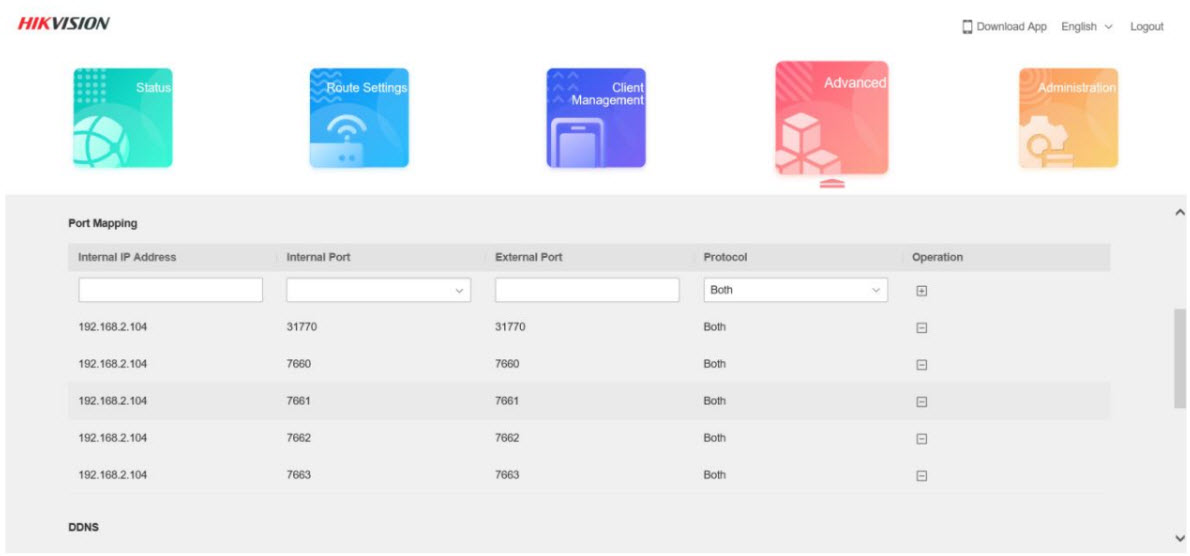
Task: Change language from English dropdown
Action: pyautogui.click(x=1086, y=27)
